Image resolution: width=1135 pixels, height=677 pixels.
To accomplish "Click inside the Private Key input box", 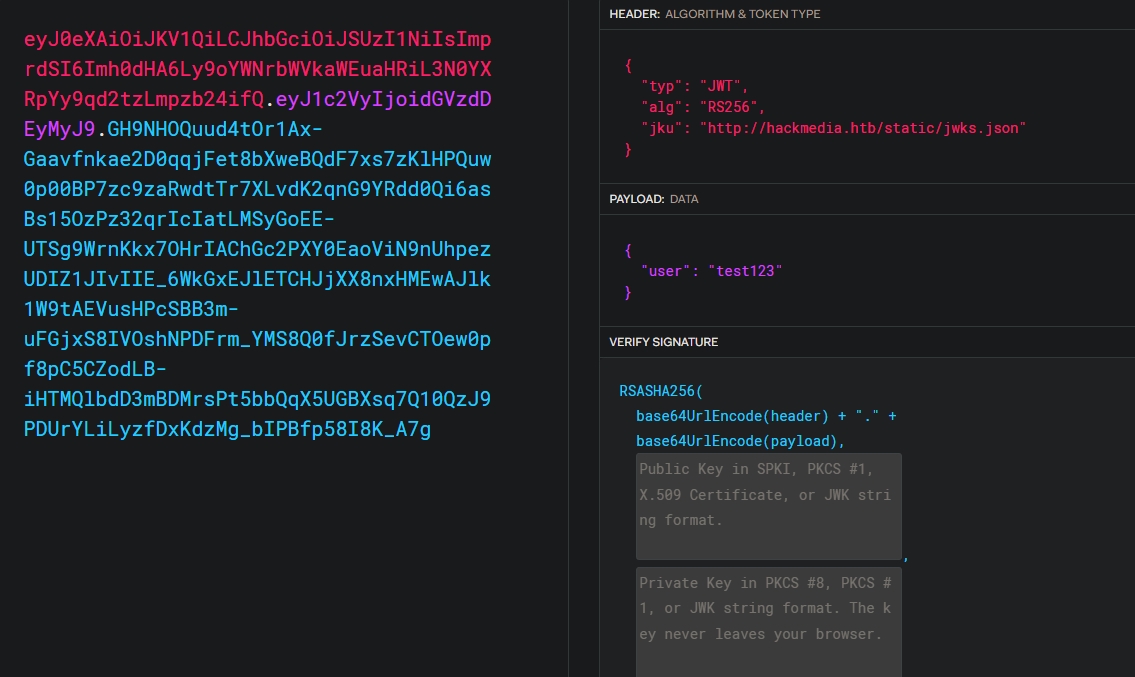I will pyautogui.click(x=768, y=620).
